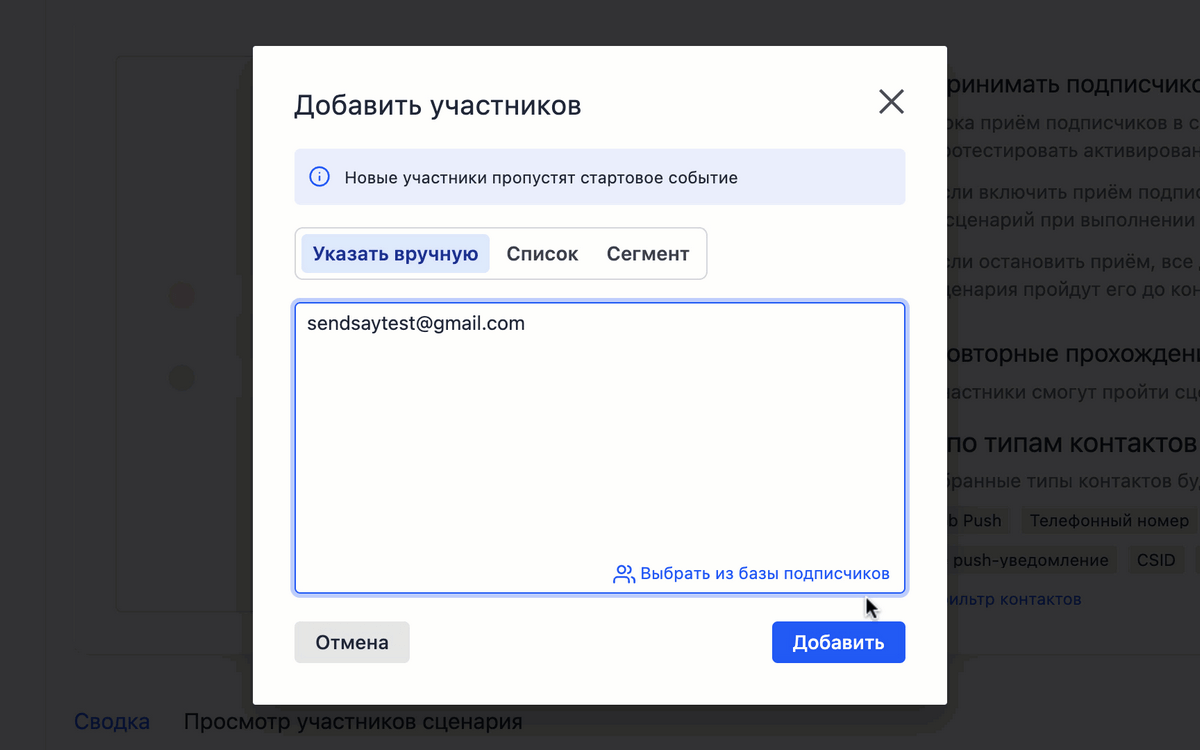The height and width of the screenshot is (750, 1200).
Task: Click the Добавить участников dialog title
Action: (437, 105)
